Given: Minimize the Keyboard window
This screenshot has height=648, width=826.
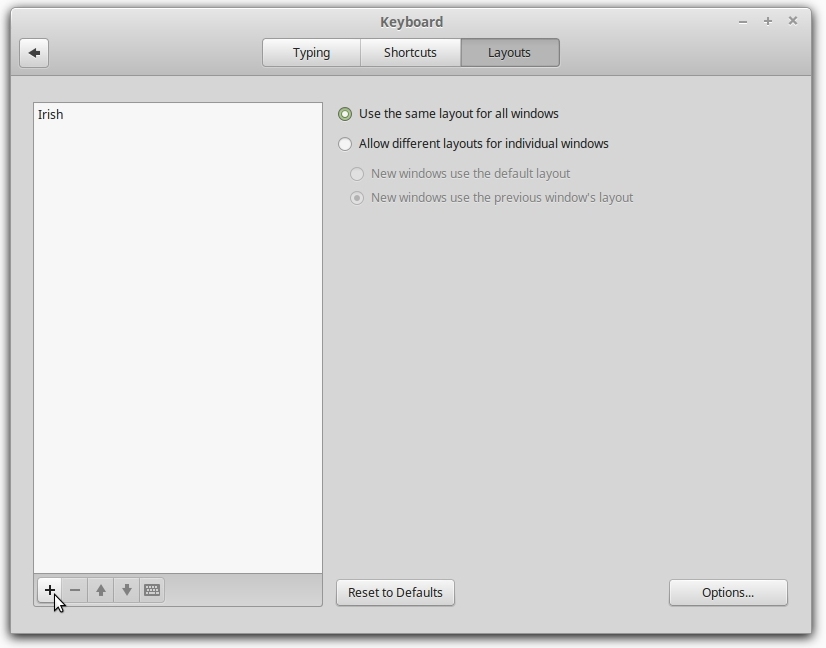Looking at the screenshot, I should [743, 21].
